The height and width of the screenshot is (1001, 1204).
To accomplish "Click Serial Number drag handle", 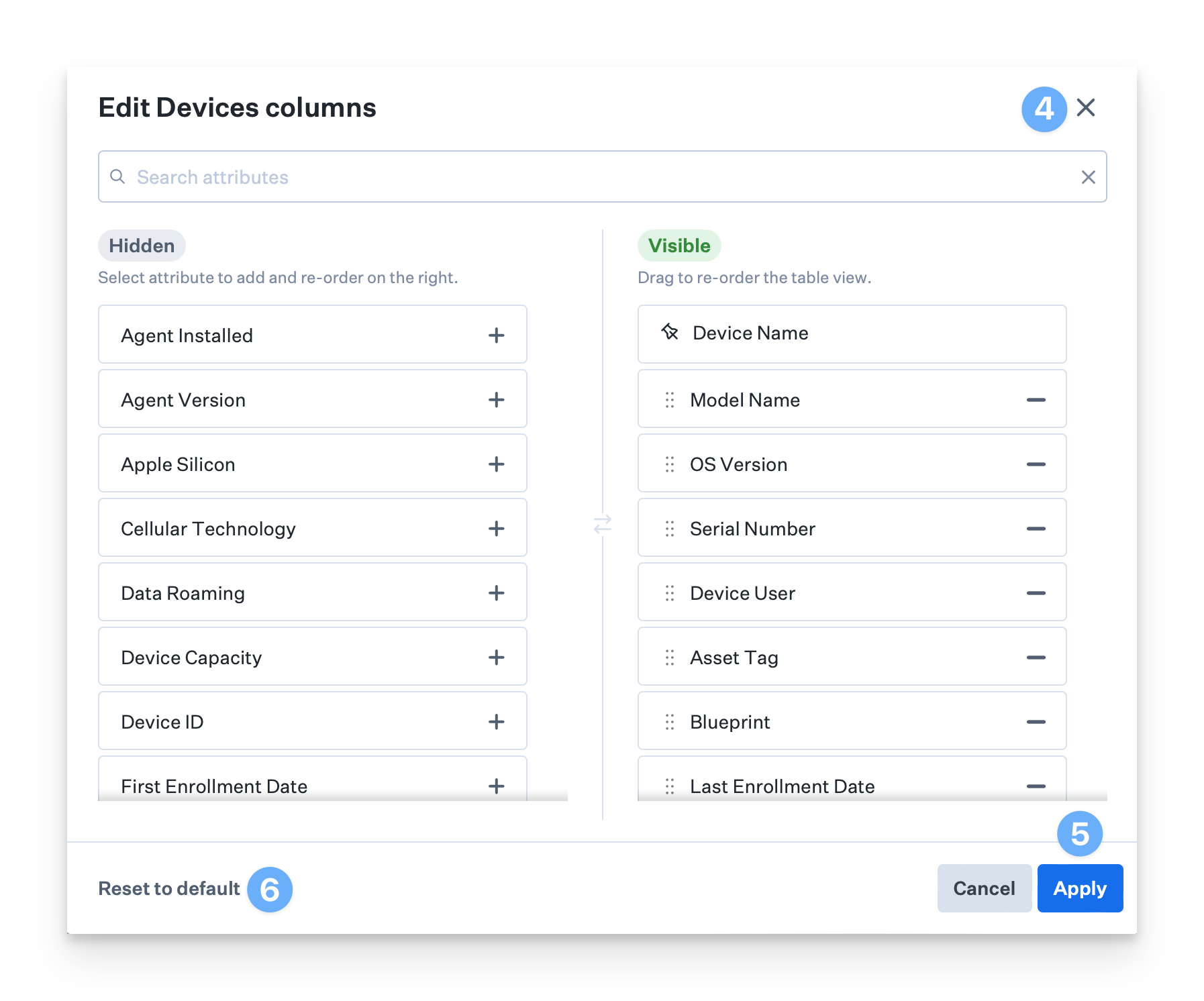I will coord(669,529).
